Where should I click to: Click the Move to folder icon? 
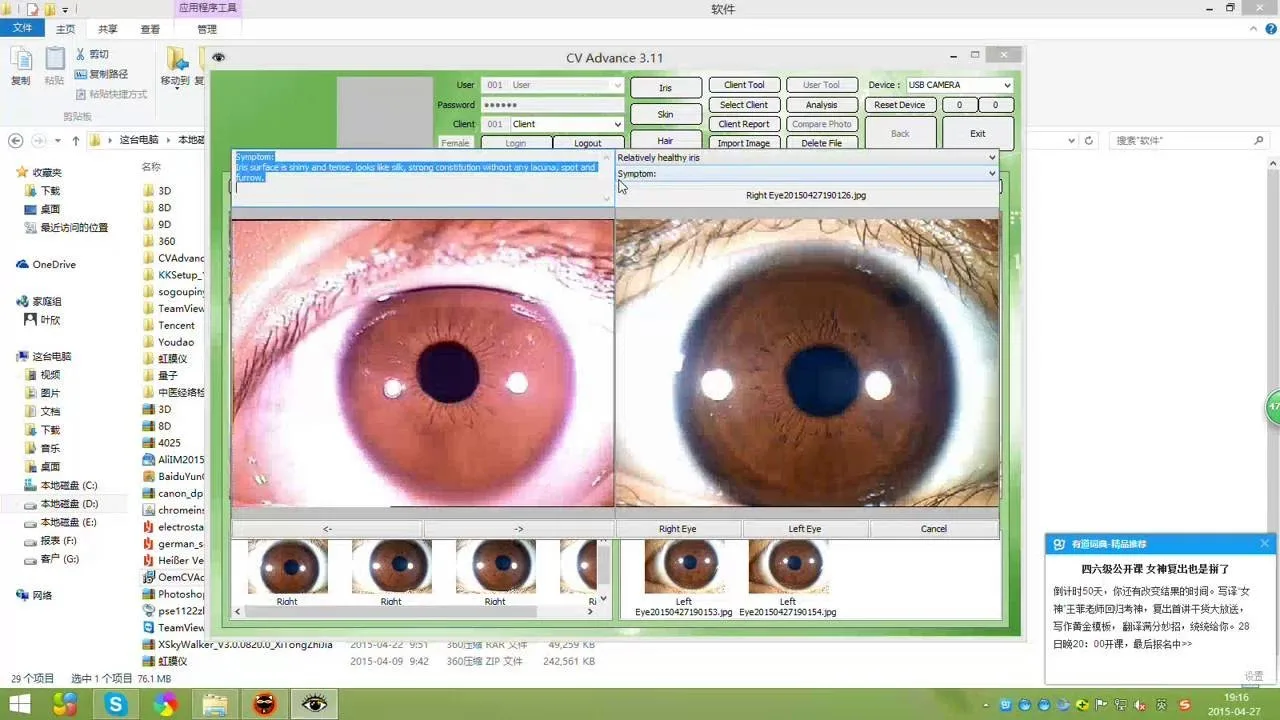pos(176,60)
